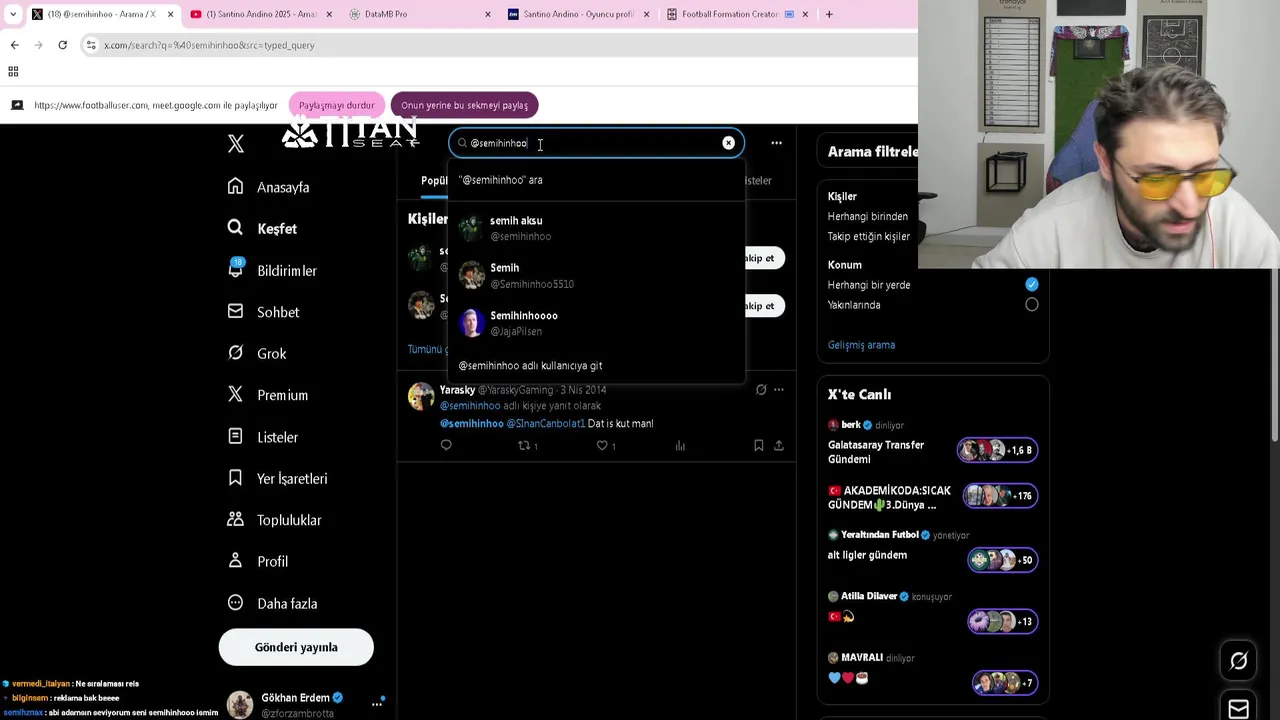Bookmark Yarasky's post
The image size is (1280, 720).
click(758, 446)
